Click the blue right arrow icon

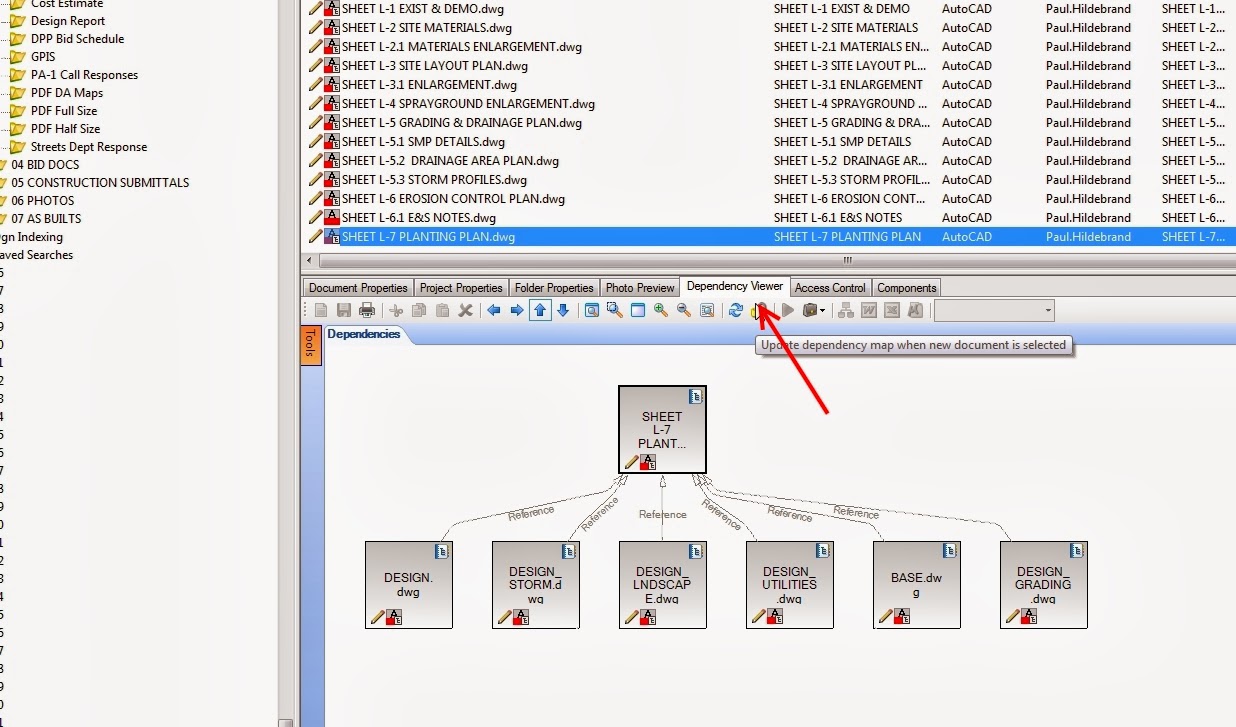tap(517, 311)
